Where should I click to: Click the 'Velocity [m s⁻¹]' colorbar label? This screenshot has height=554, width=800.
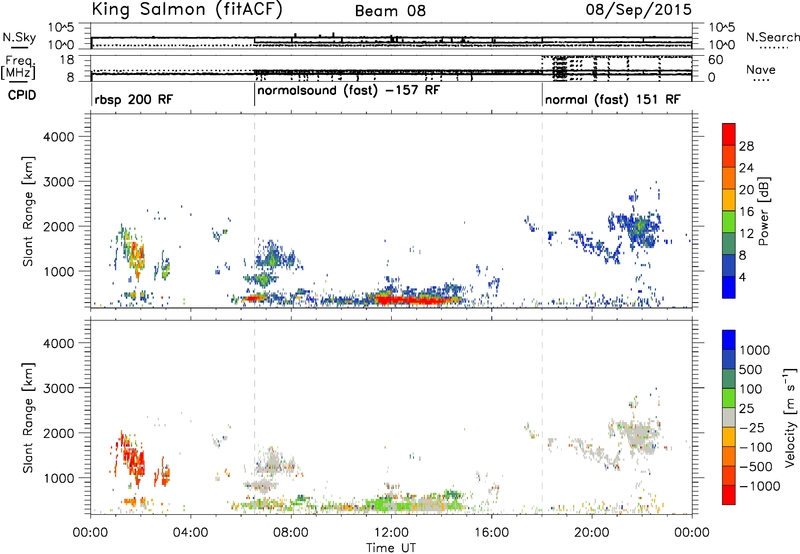tap(790, 417)
